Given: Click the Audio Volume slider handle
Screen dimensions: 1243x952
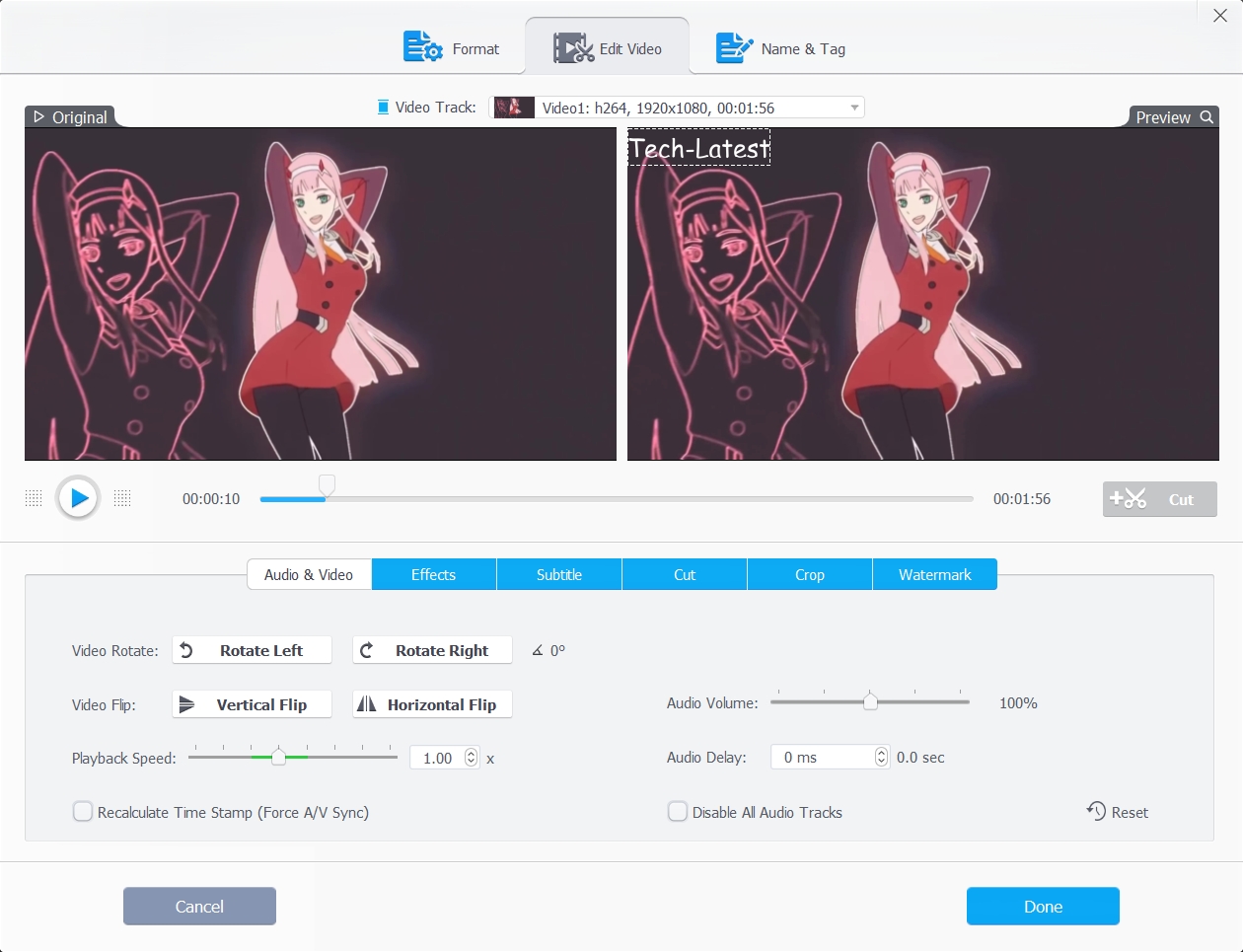Looking at the screenshot, I should click(x=870, y=701).
